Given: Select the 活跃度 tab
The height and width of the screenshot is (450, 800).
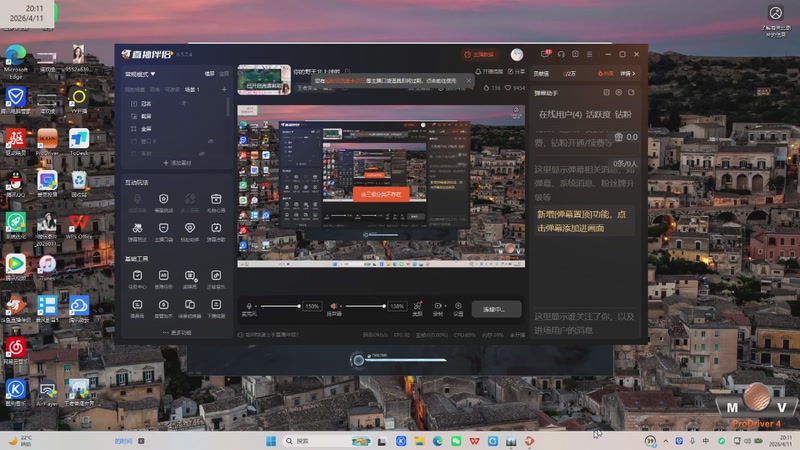Looking at the screenshot, I should (x=598, y=114).
